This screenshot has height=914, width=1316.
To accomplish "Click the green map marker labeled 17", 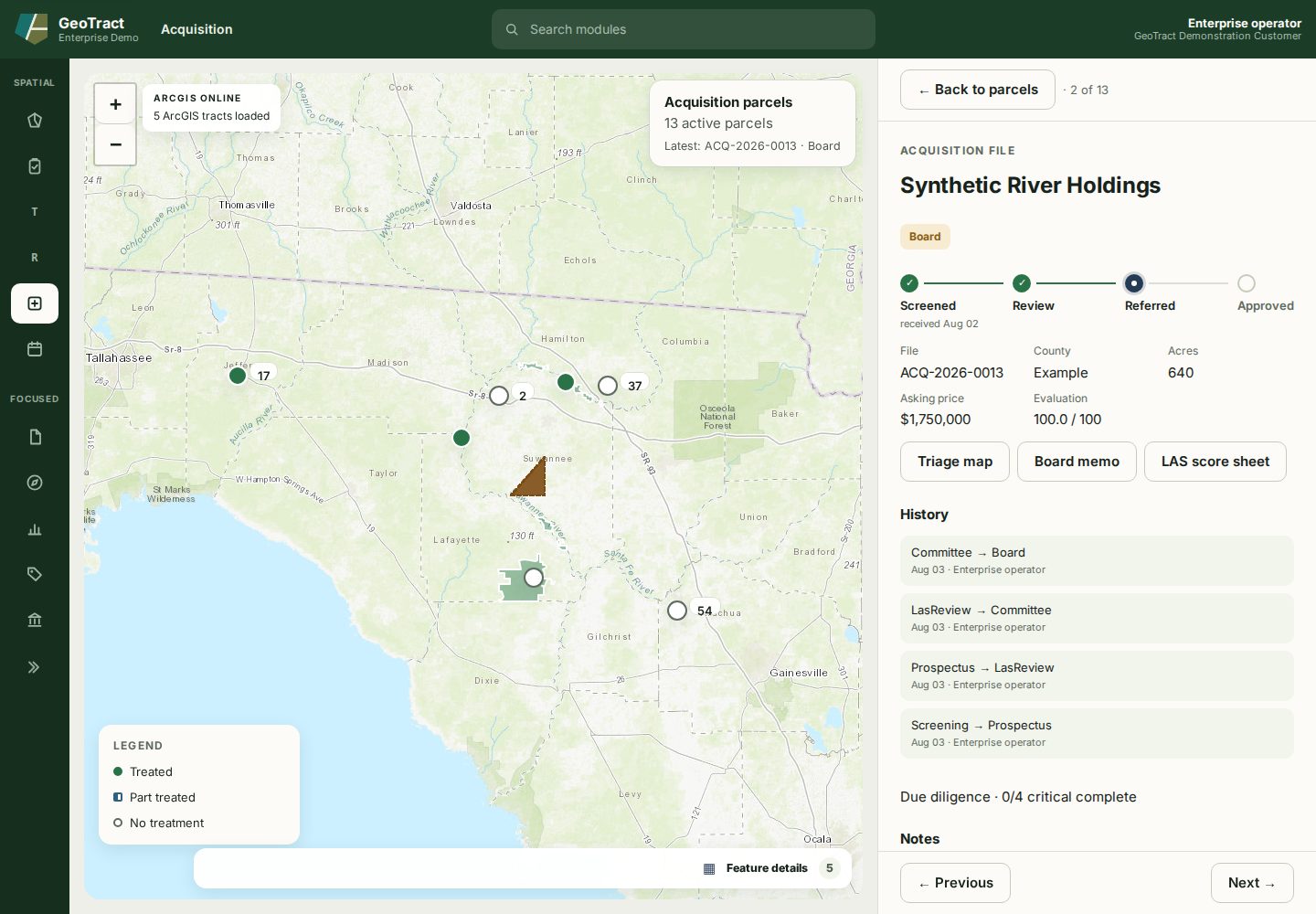I will click(x=238, y=375).
